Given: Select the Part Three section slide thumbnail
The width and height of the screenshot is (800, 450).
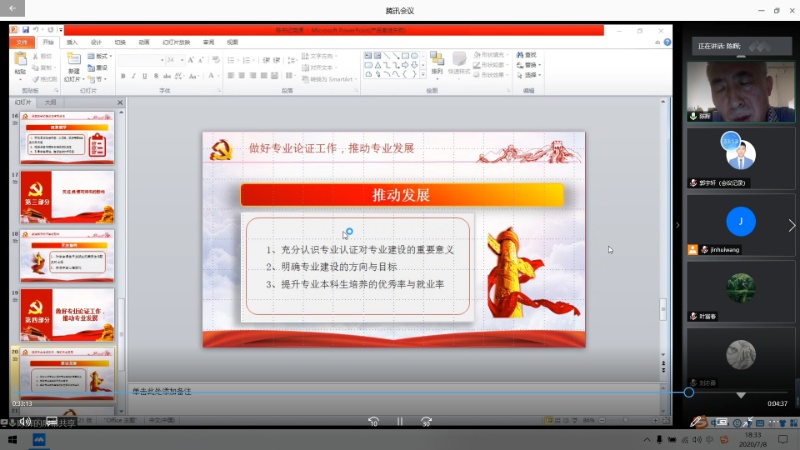Looking at the screenshot, I should point(67,196).
